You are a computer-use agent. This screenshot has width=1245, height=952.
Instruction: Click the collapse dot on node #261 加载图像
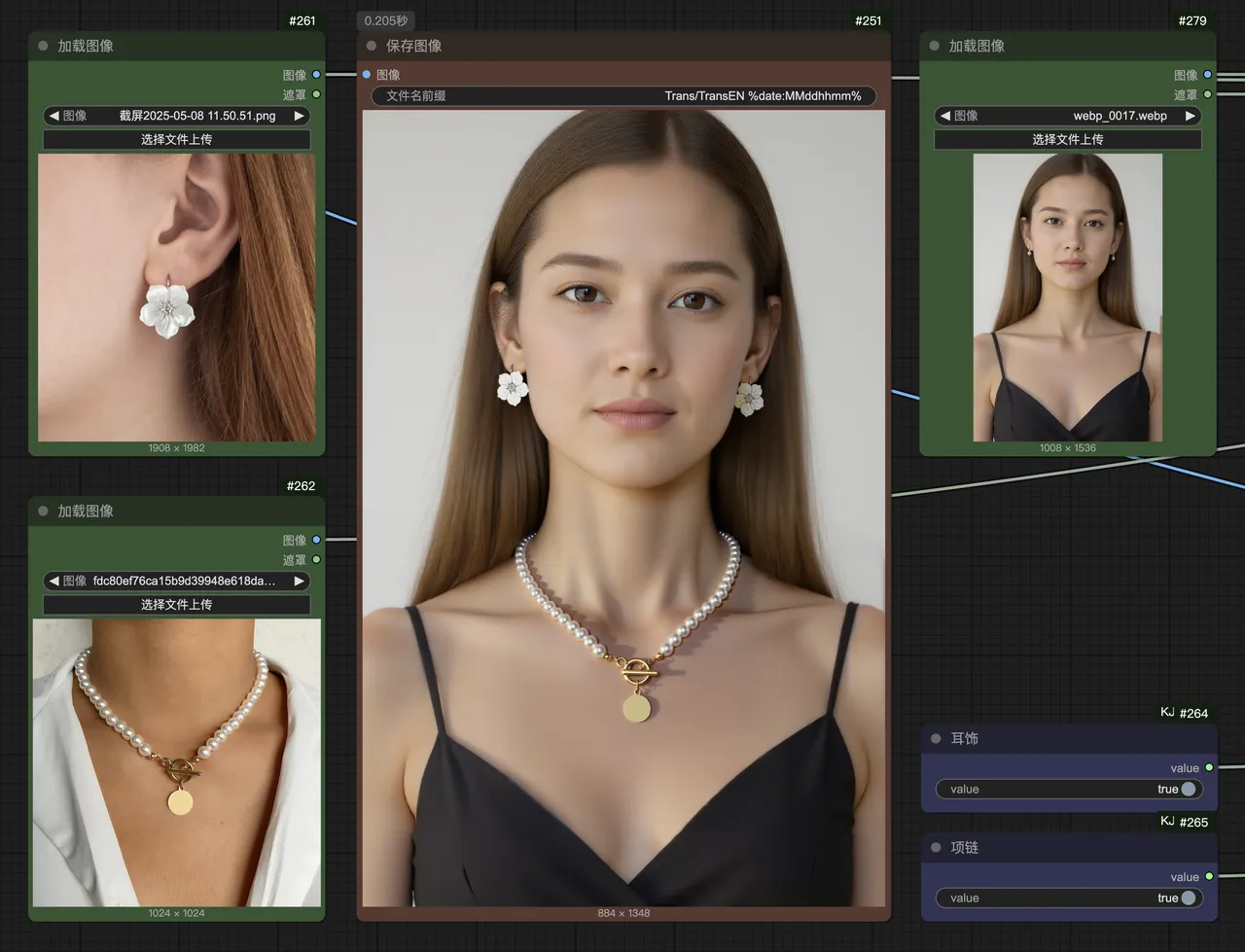click(x=43, y=46)
